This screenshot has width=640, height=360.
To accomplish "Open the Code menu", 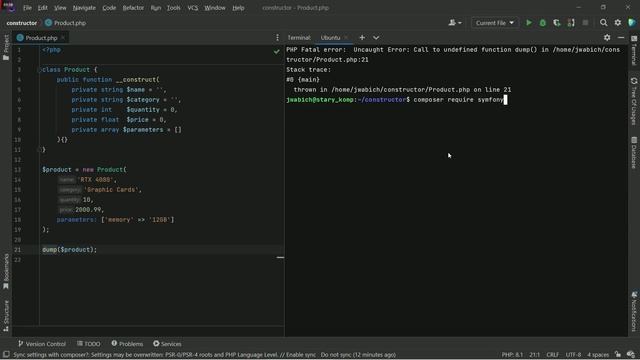I will 109,8.
